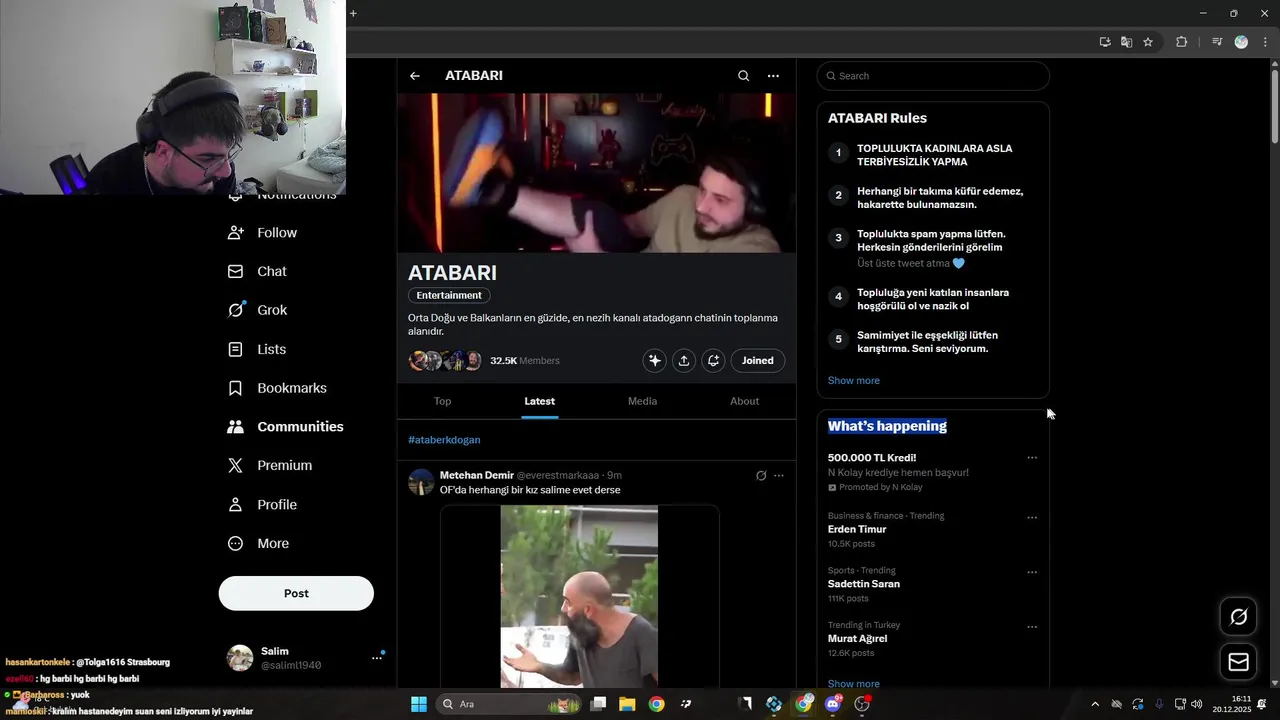The image size is (1280, 720).
Task: Open Grok in the sidebar
Action: 258,310
